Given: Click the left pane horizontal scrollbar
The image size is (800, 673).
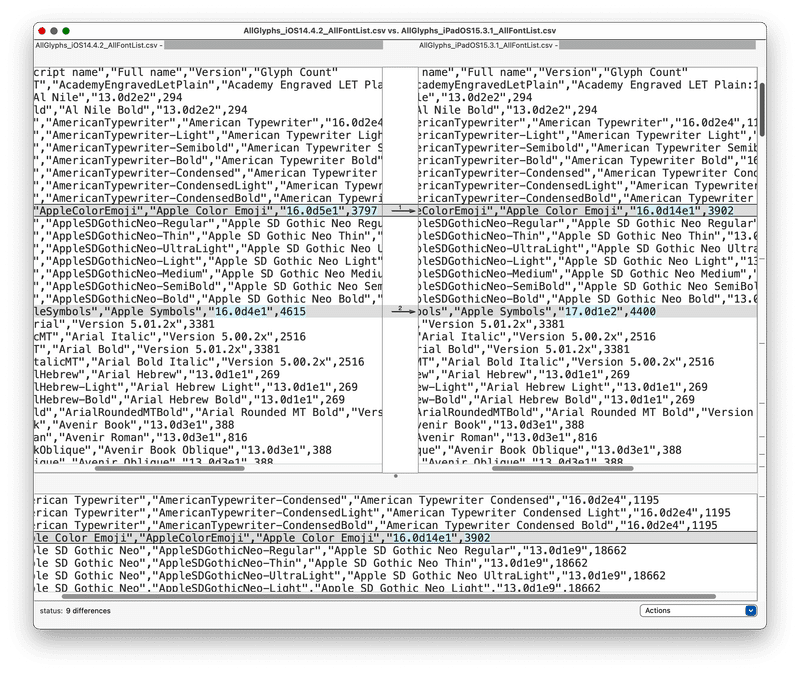Looking at the screenshot, I should click(x=169, y=468).
